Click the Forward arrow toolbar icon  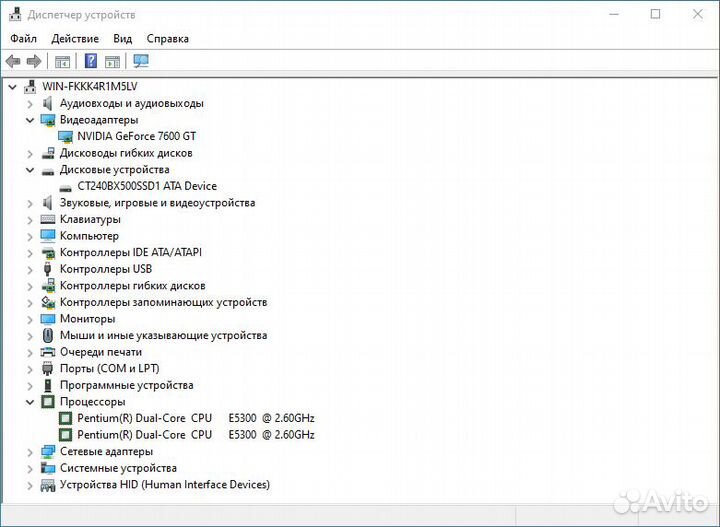click(x=34, y=61)
